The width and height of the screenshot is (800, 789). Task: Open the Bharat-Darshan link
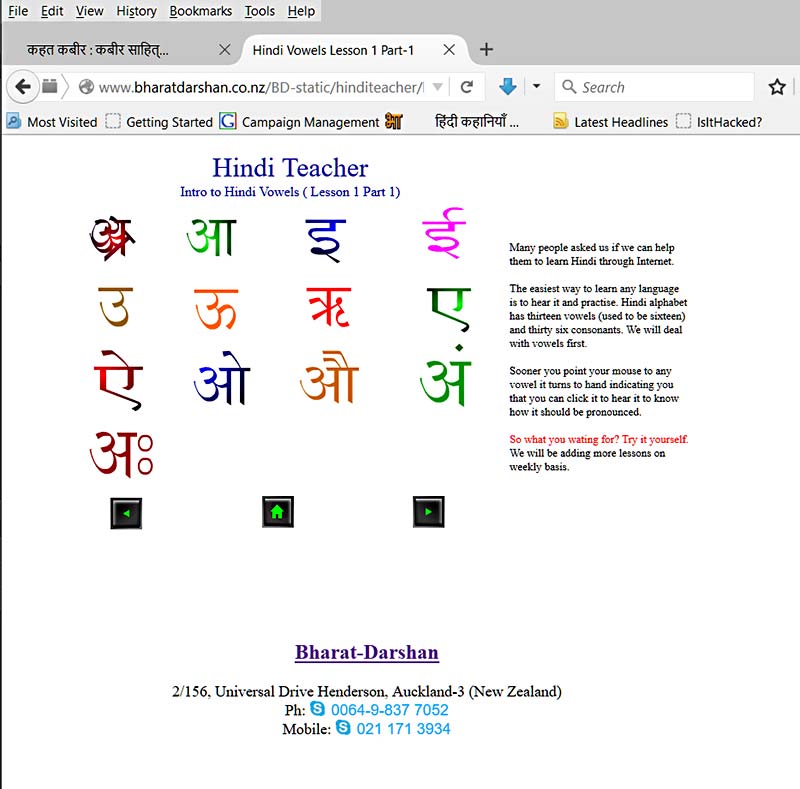point(366,652)
